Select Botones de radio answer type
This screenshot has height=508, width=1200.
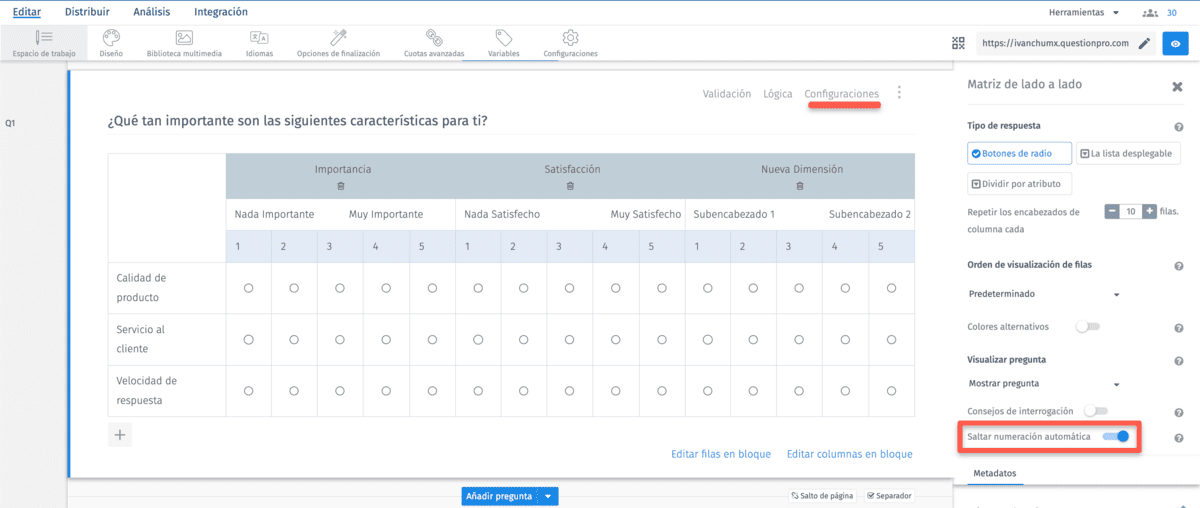[1020, 153]
